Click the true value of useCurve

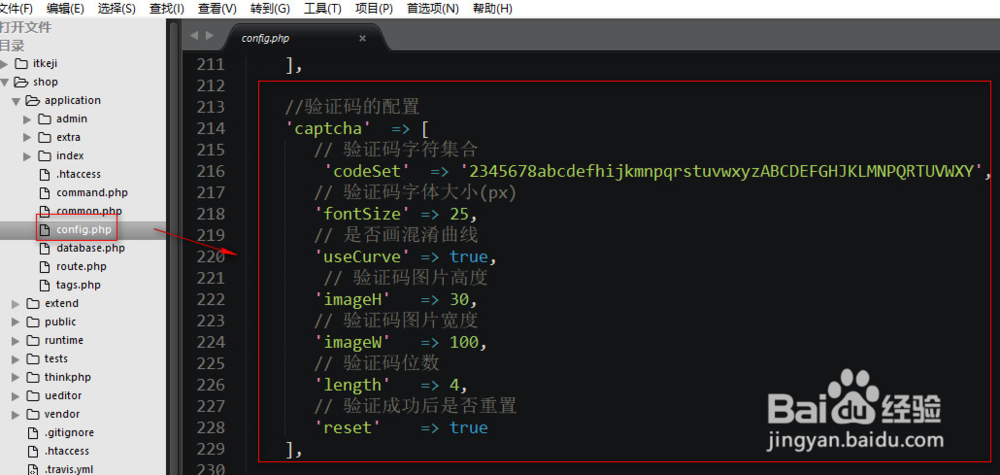469,256
